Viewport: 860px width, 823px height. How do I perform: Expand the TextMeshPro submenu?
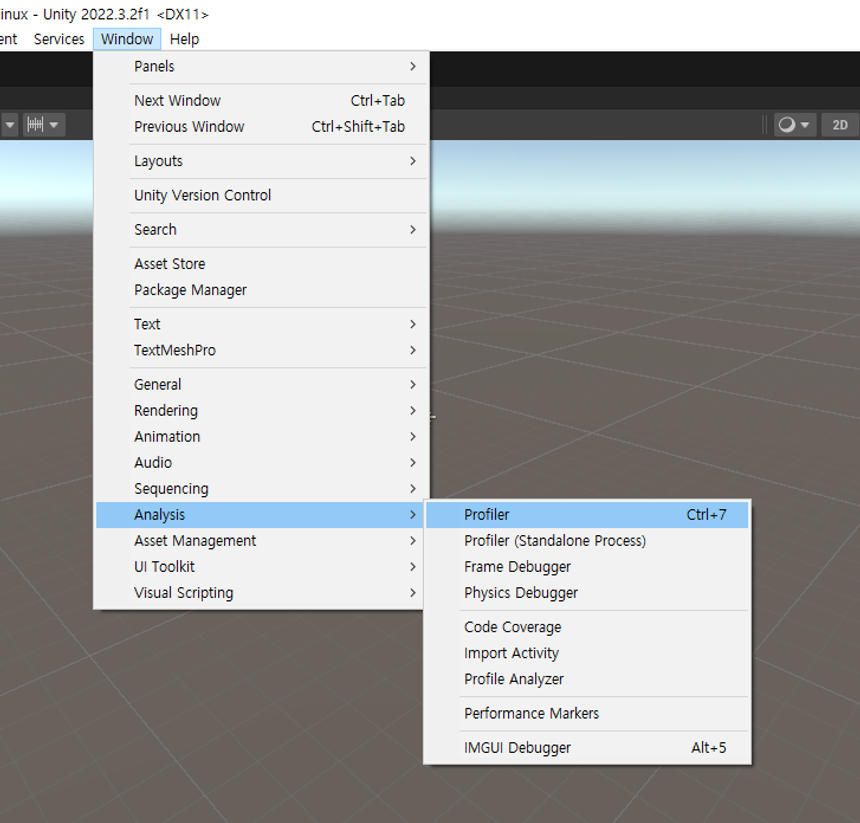(259, 350)
